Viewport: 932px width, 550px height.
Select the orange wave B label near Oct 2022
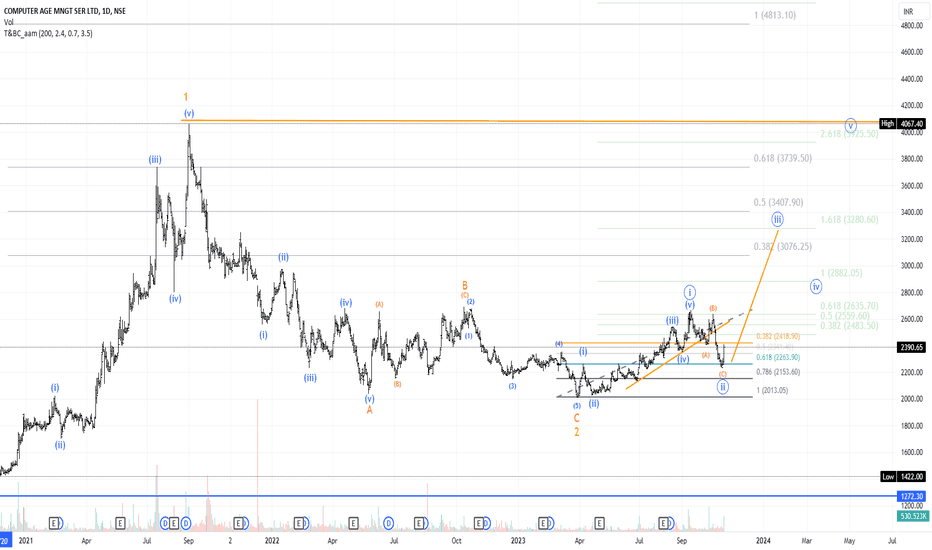465,285
